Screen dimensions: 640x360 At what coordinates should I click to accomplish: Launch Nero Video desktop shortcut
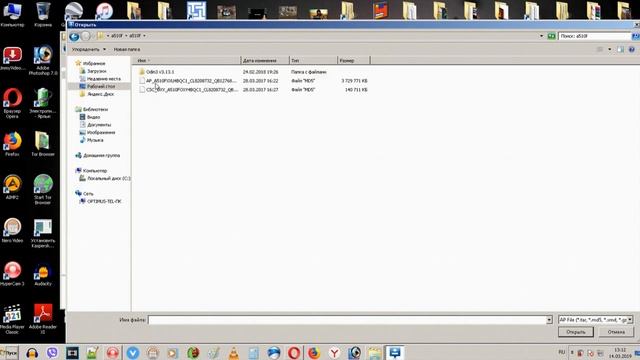coord(12,231)
